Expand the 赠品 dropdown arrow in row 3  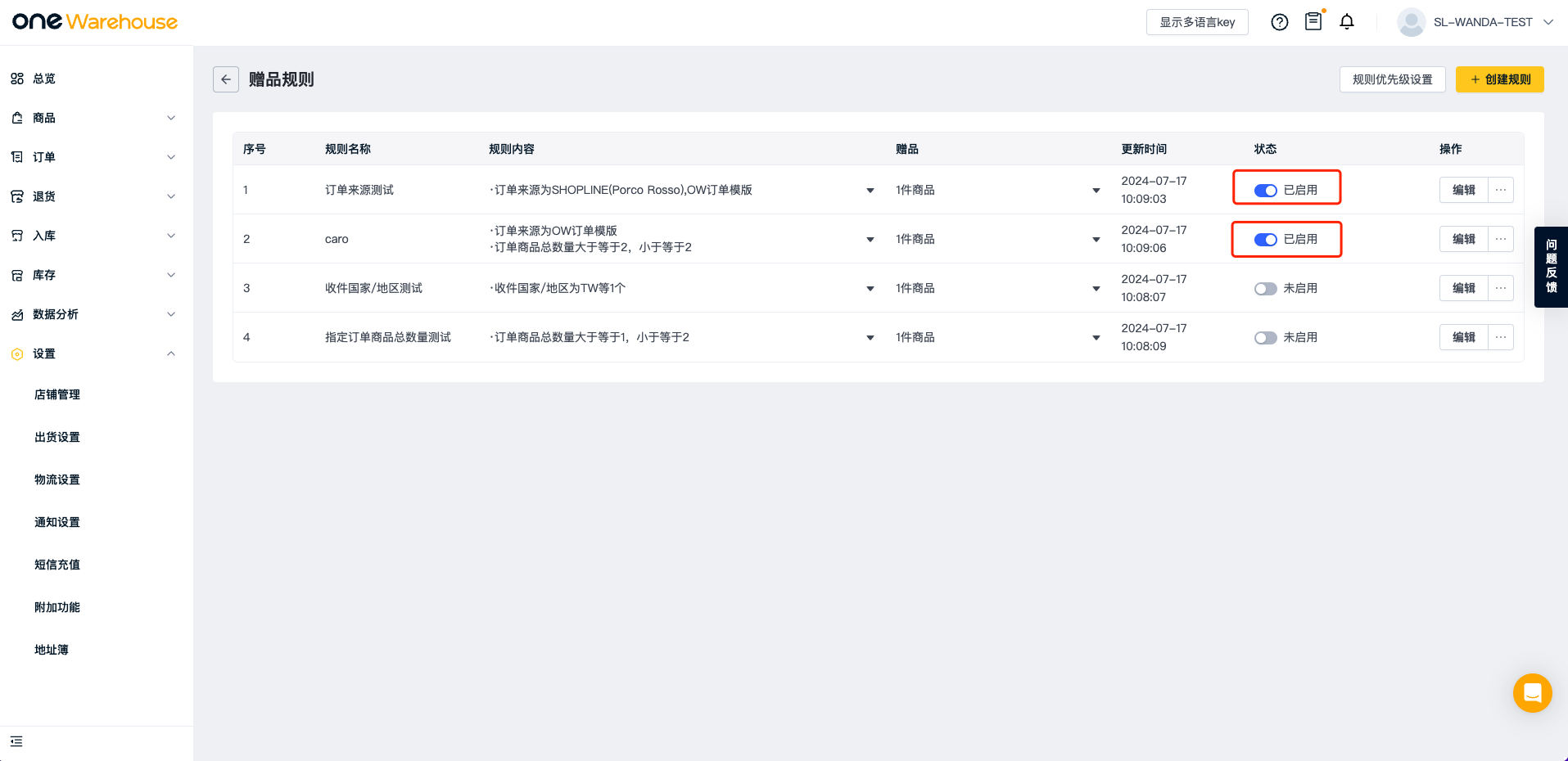click(1096, 289)
